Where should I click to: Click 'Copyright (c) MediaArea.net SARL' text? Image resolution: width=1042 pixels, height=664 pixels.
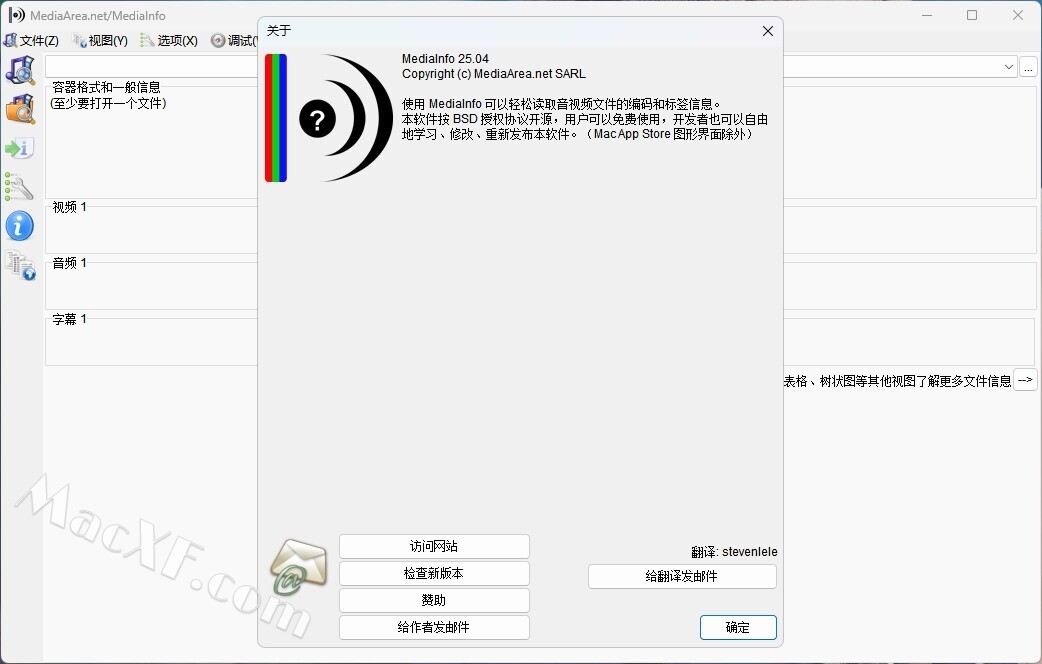(x=494, y=74)
